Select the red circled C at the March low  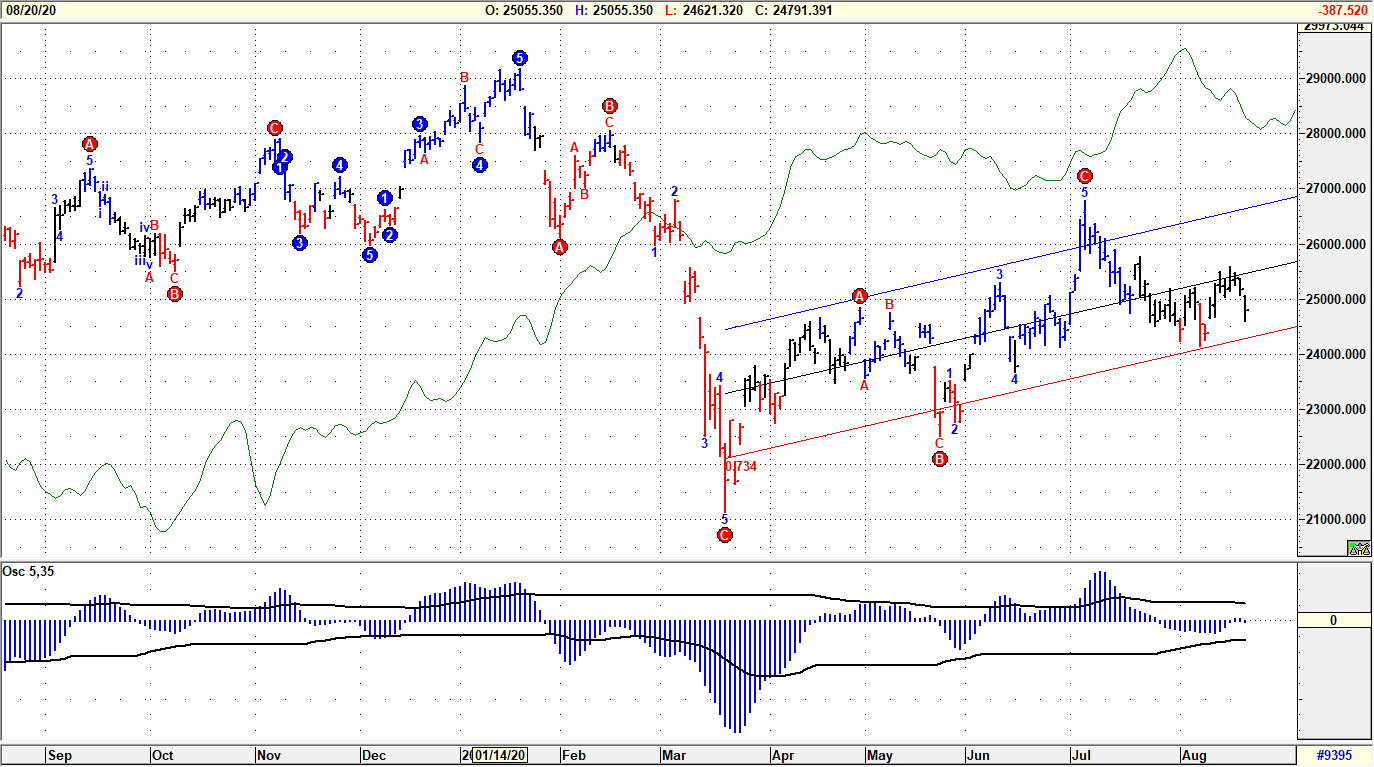[x=726, y=535]
